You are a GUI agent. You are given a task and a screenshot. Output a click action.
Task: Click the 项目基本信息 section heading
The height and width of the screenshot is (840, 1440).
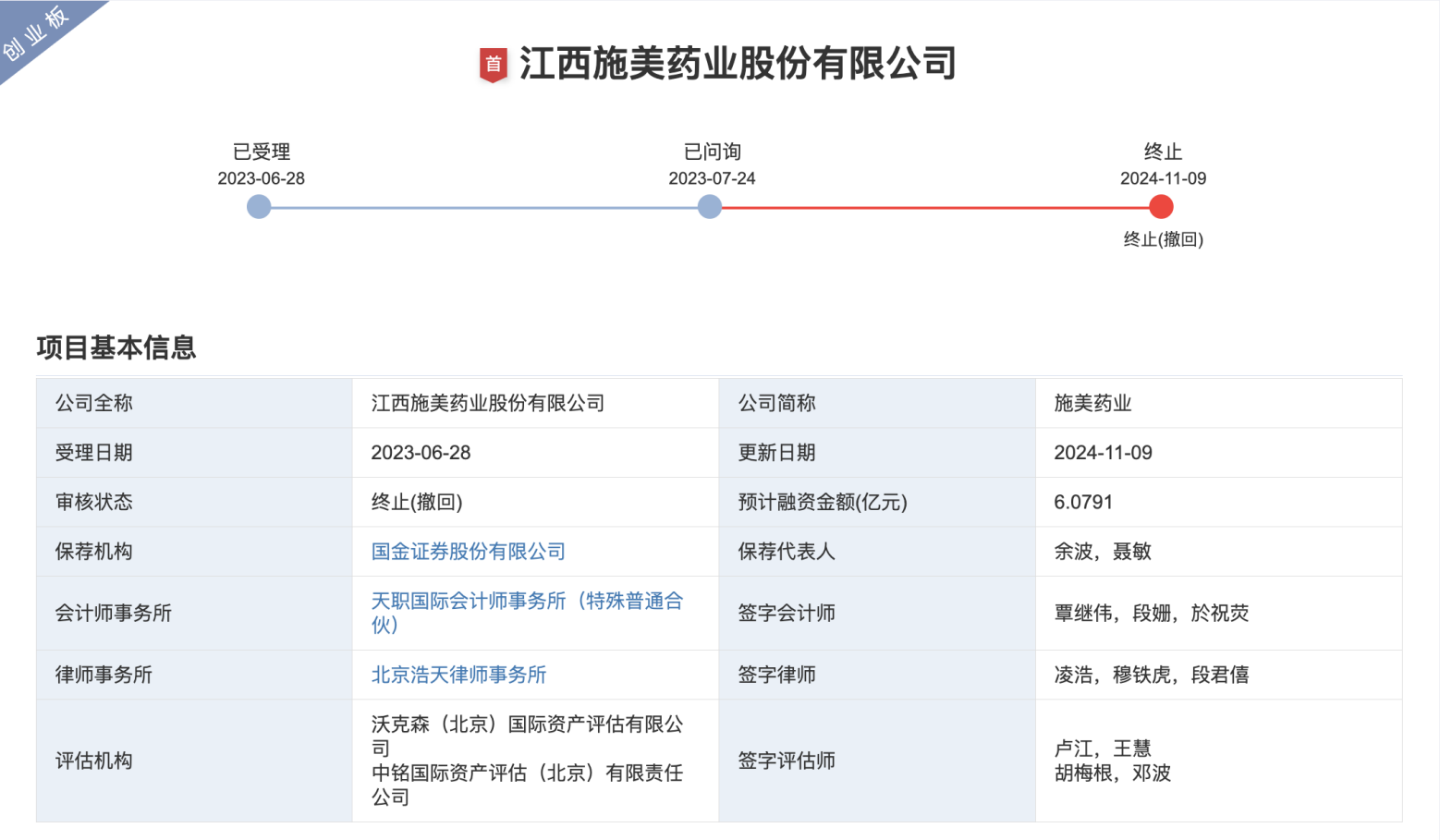(116, 347)
